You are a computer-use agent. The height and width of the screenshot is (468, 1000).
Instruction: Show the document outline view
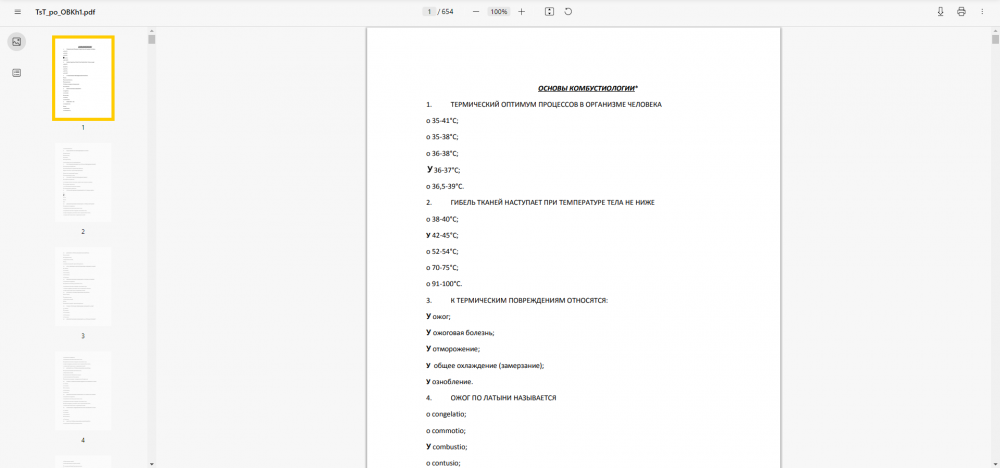(x=17, y=73)
